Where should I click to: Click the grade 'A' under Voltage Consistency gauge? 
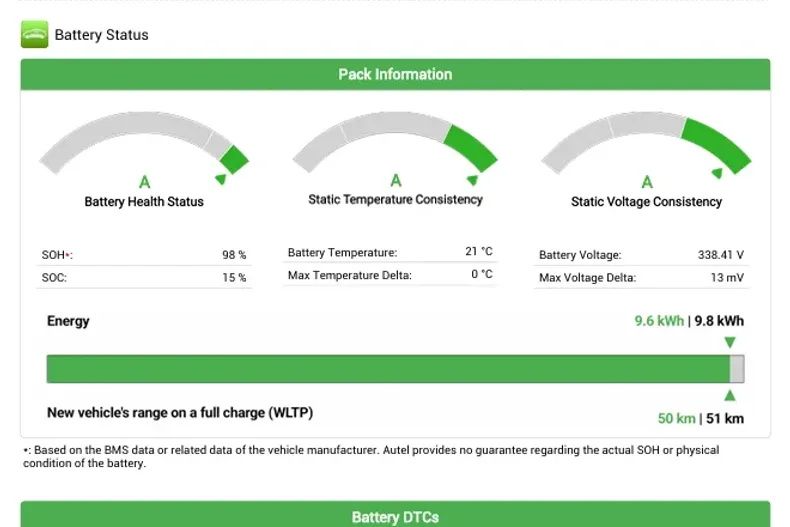pos(647,182)
